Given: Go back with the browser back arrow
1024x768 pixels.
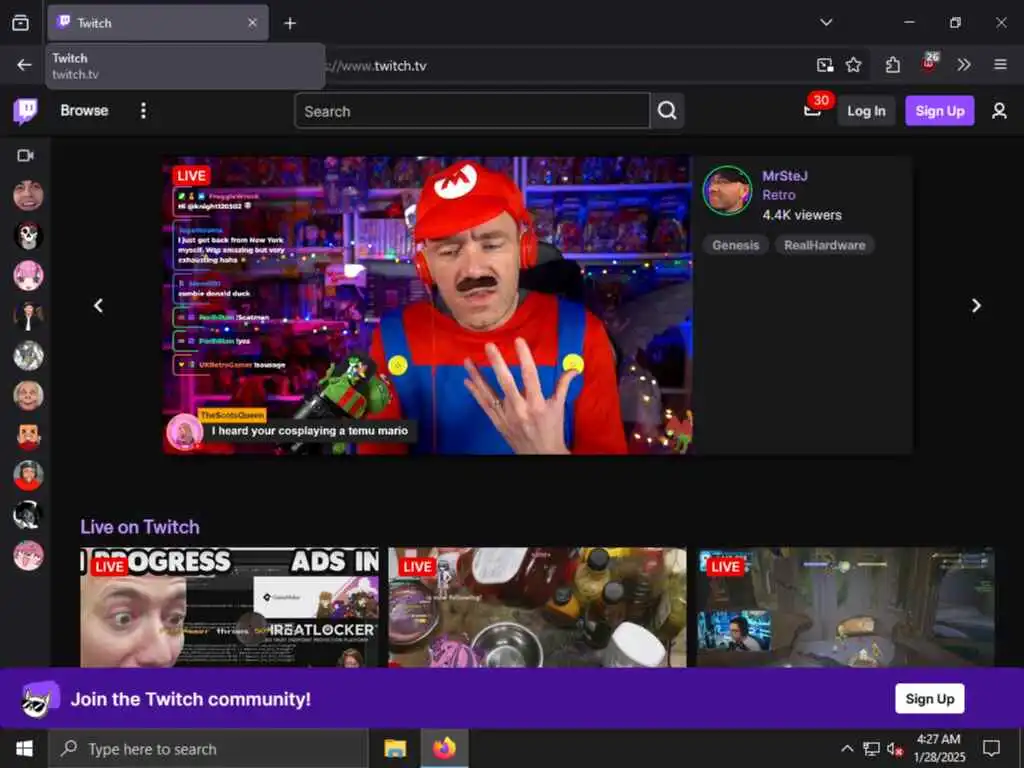Looking at the screenshot, I should 24,65.
